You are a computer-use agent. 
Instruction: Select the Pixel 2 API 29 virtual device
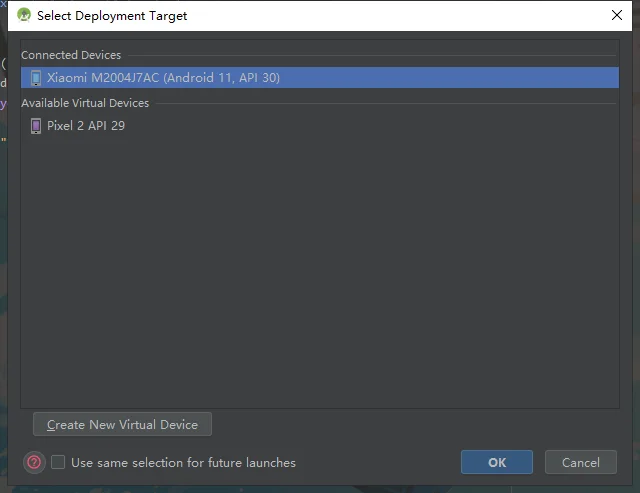click(320, 126)
